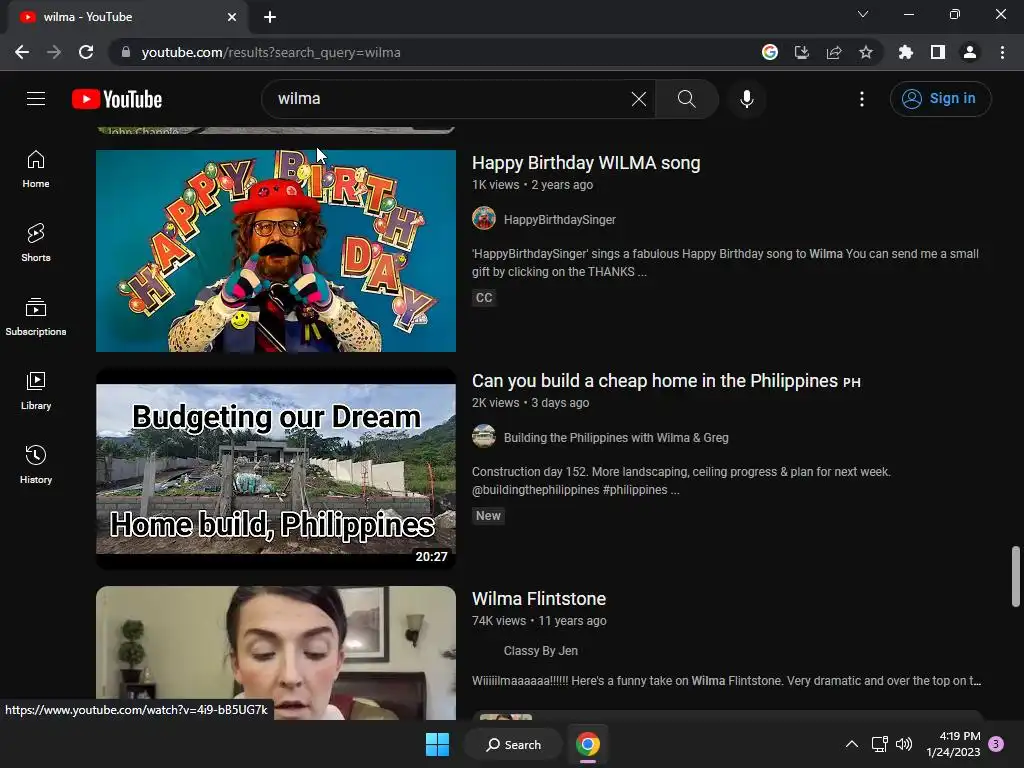Screen dimensions: 1024x768
Task: Click the Sign in button
Action: pyautogui.click(x=940, y=99)
